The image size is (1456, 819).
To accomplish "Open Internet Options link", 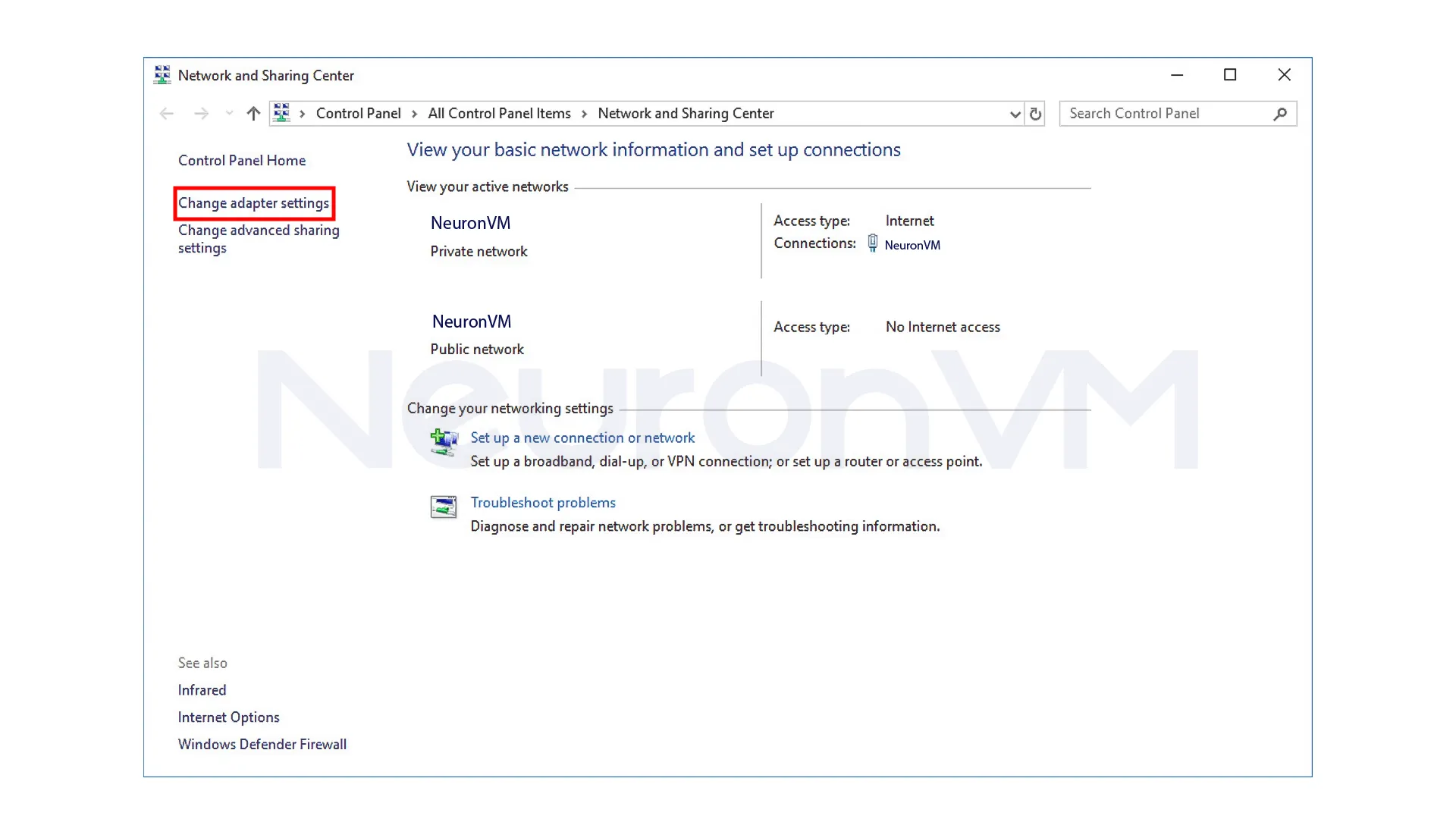I will click(228, 717).
